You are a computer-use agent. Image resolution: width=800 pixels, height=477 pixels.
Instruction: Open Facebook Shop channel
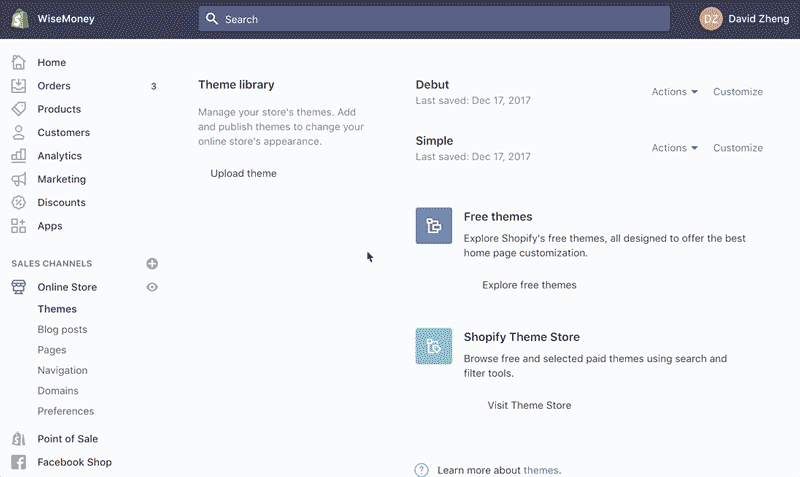(x=74, y=462)
